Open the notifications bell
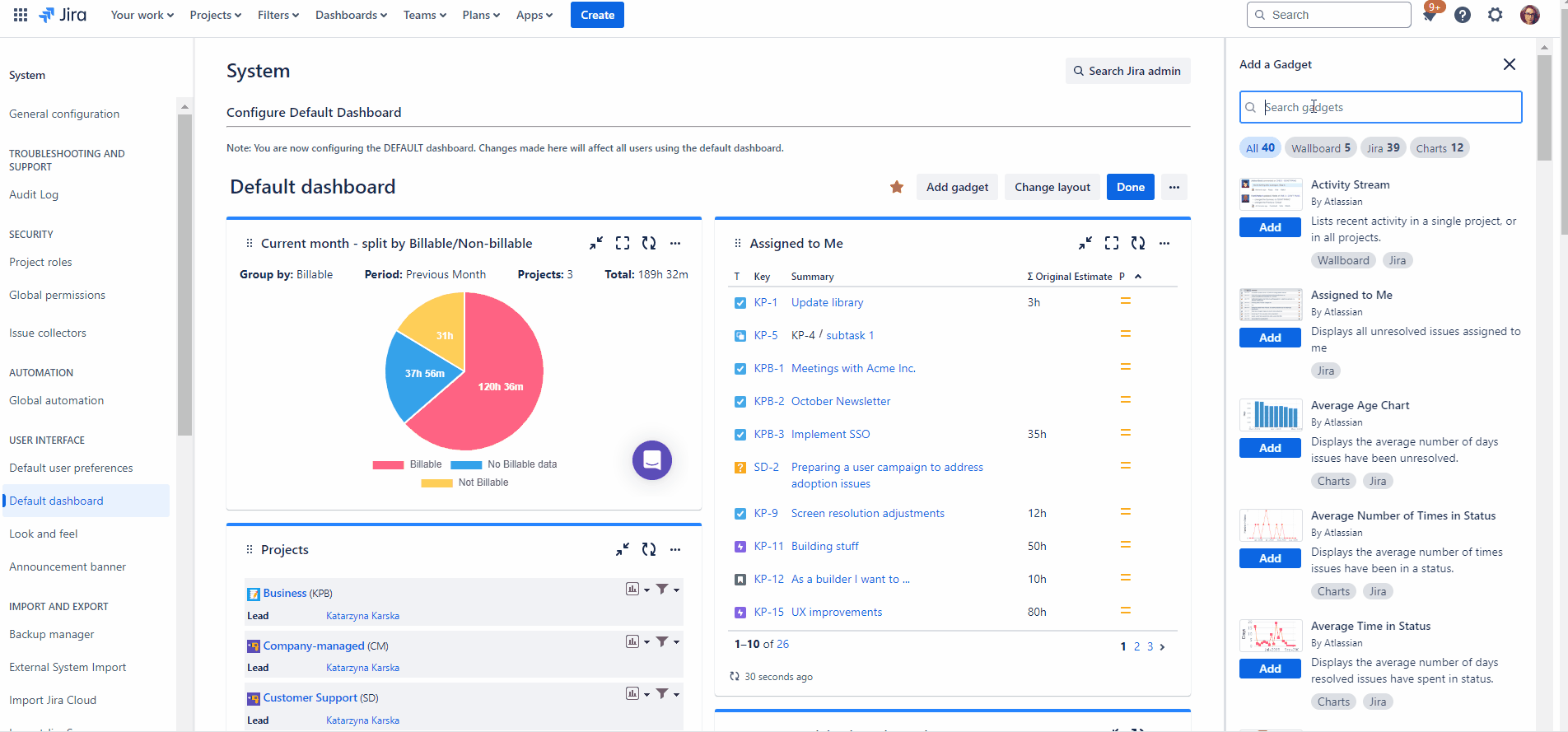 click(1430, 16)
